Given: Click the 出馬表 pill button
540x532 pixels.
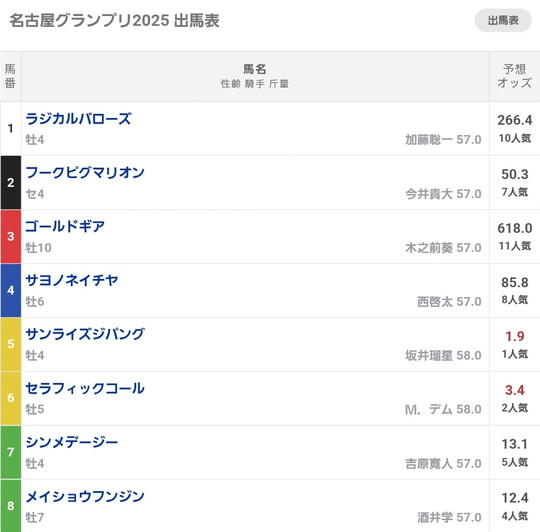Looking at the screenshot, I should click(x=503, y=21).
